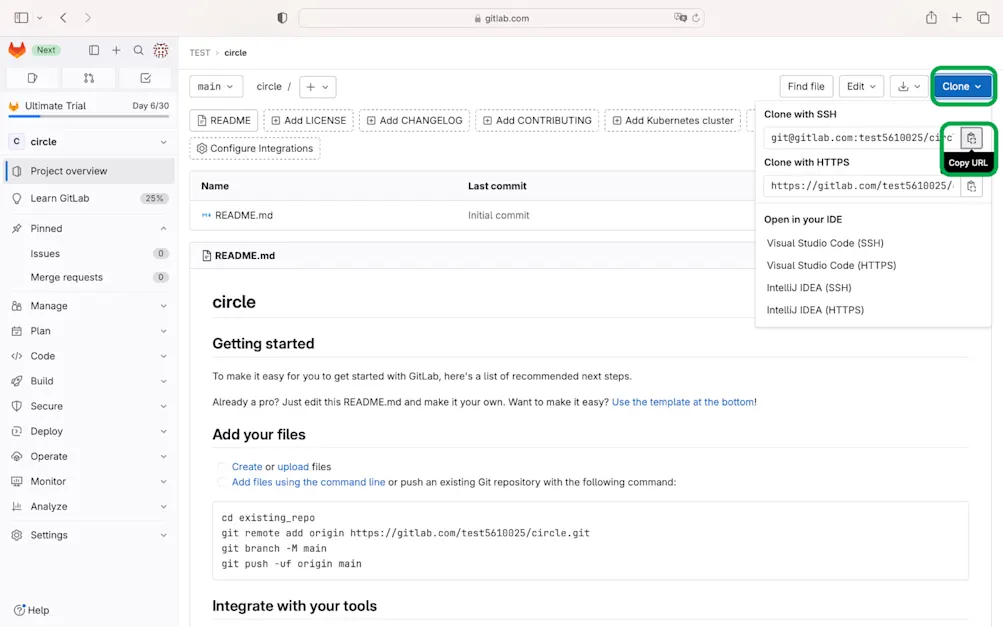Collapse the Pinned section in the sidebar
Viewport: 1003px width, 627px height.
click(x=165, y=228)
